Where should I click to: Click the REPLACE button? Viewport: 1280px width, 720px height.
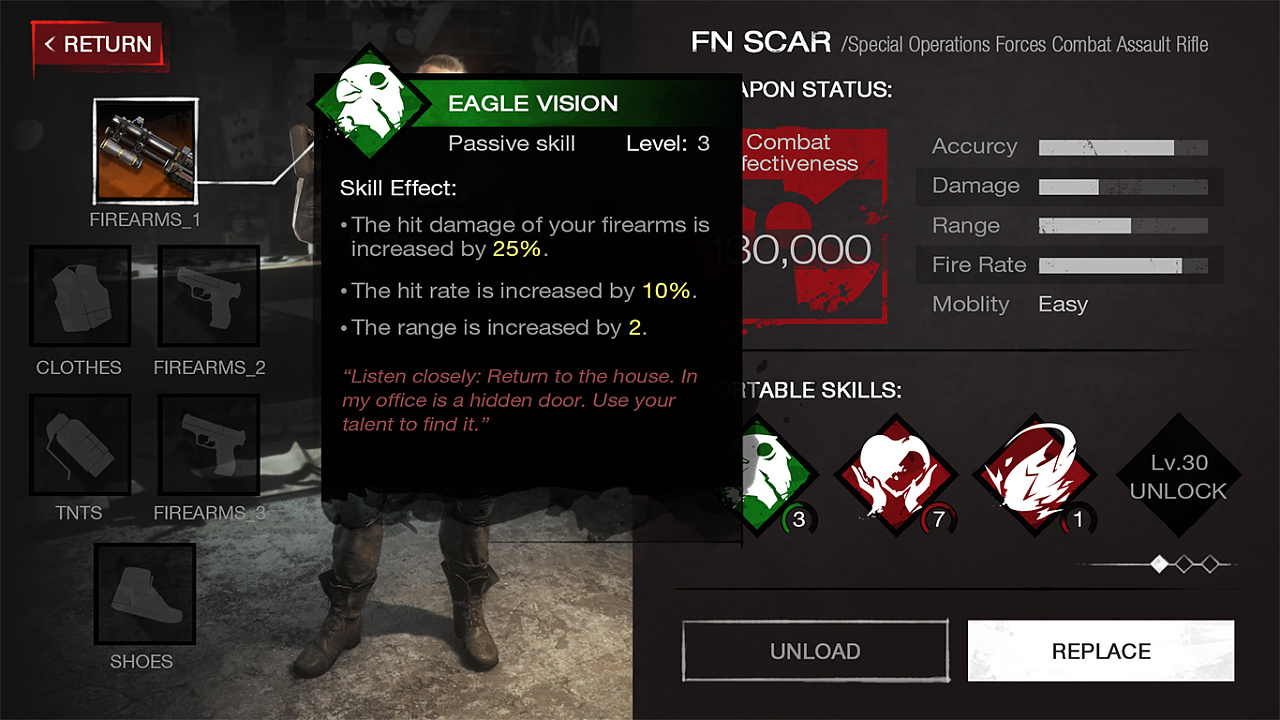tap(1101, 651)
